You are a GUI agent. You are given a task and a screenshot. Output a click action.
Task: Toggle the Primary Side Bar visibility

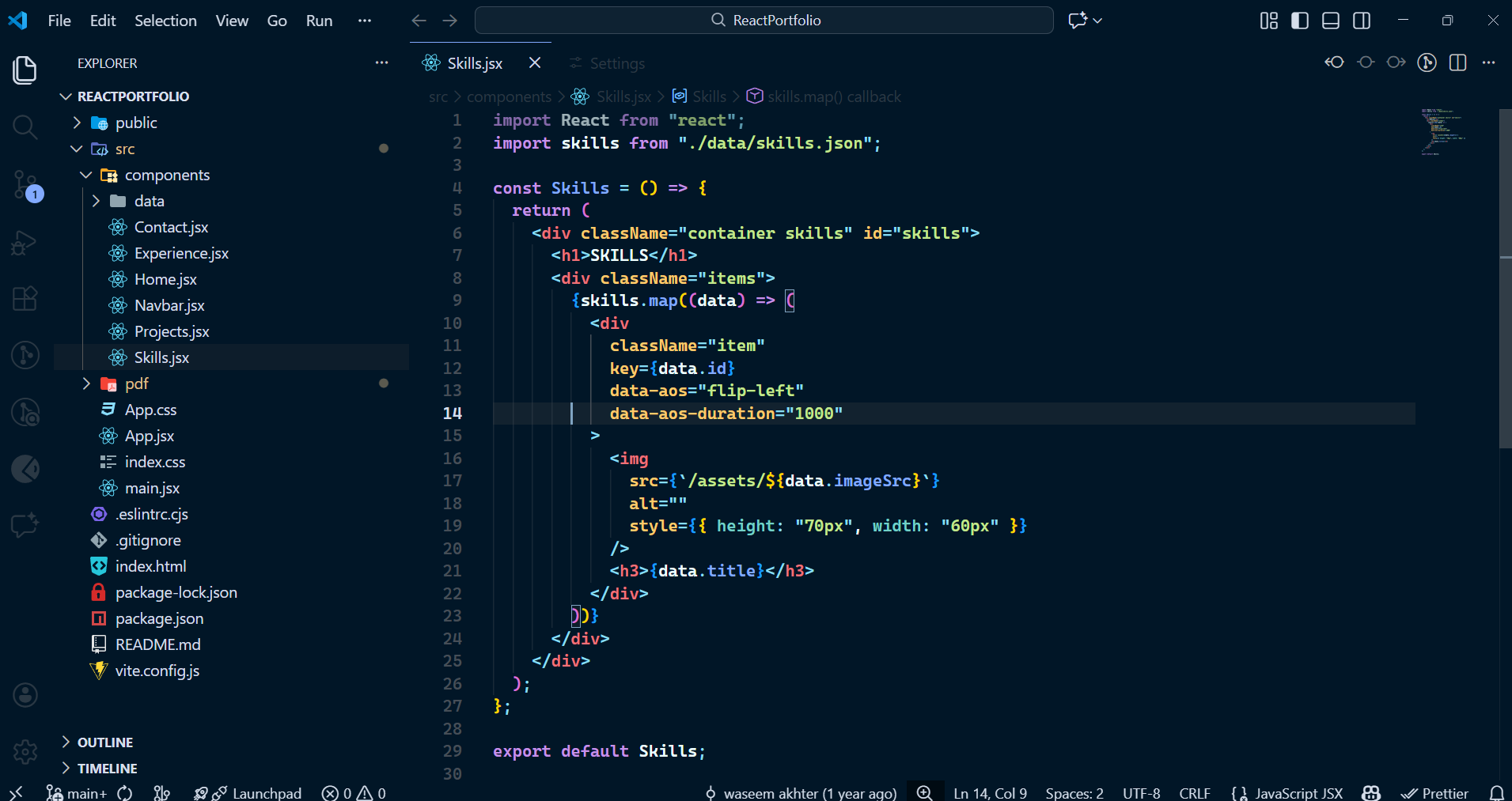click(1299, 21)
